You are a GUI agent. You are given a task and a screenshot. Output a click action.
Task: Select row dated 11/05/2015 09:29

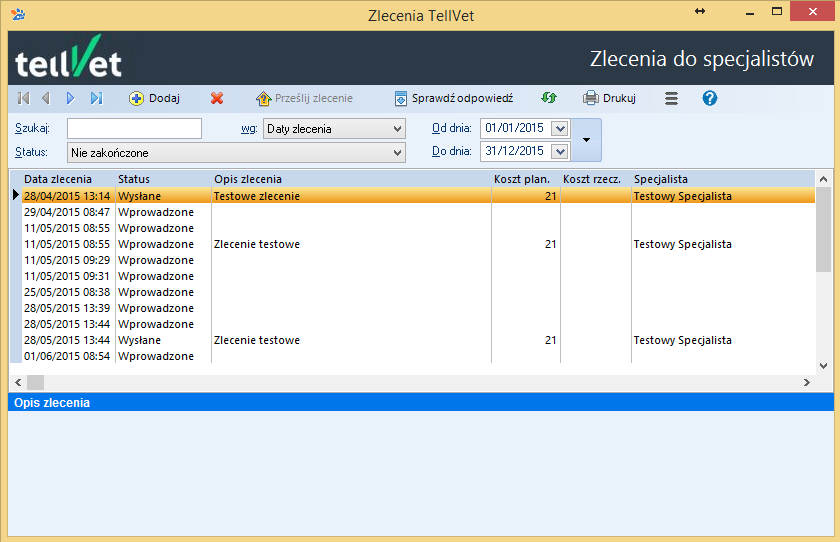point(418,260)
